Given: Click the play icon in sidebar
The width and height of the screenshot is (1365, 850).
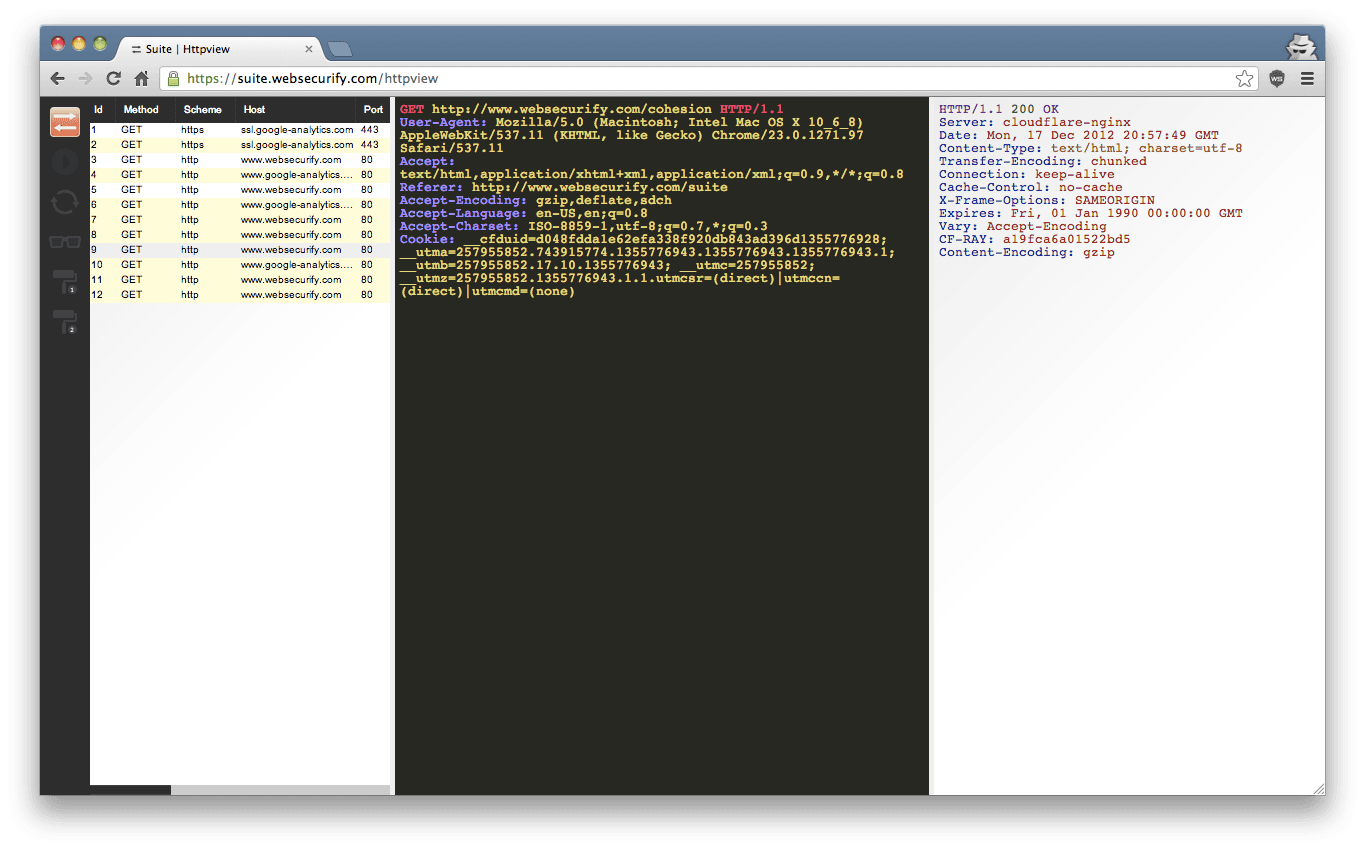Looking at the screenshot, I should 65,162.
